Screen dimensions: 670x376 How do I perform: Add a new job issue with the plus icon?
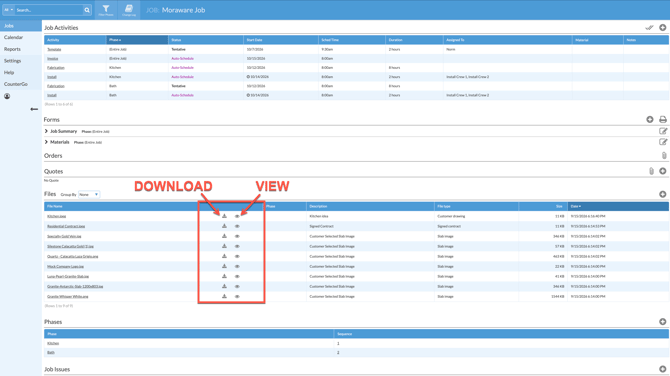point(662,369)
